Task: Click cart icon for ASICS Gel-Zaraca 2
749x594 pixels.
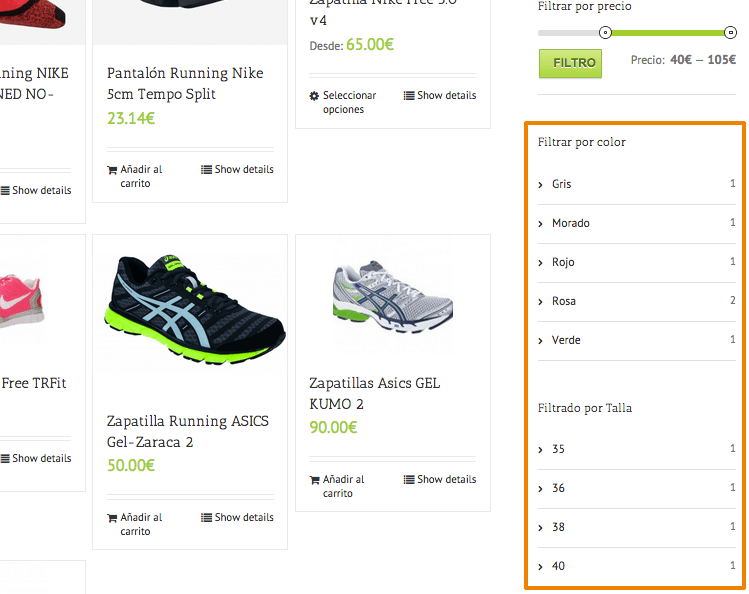Action: (x=112, y=518)
